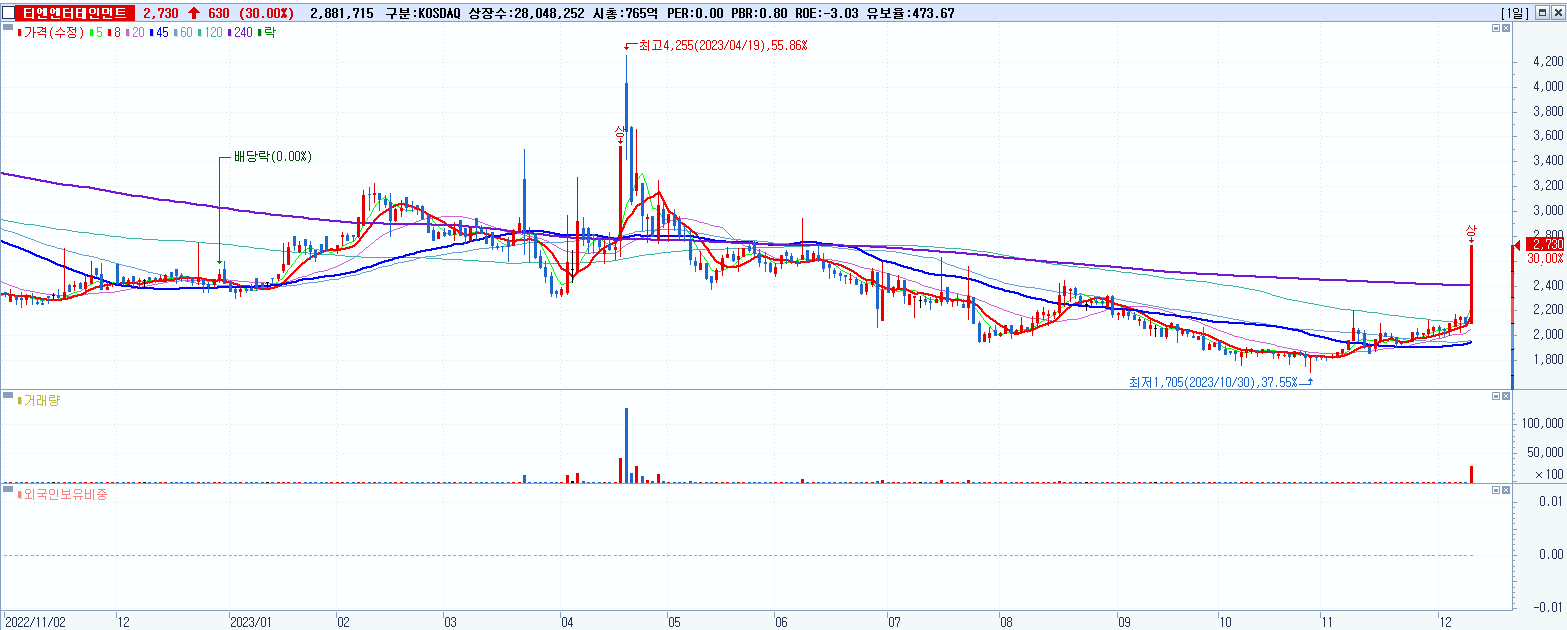This screenshot has width=1567, height=630.
Task: Click the (30.00%) change rate in header
Action: (267, 13)
